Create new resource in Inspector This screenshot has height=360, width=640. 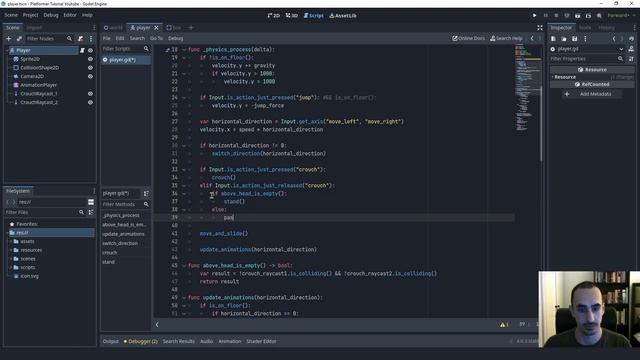(553, 38)
